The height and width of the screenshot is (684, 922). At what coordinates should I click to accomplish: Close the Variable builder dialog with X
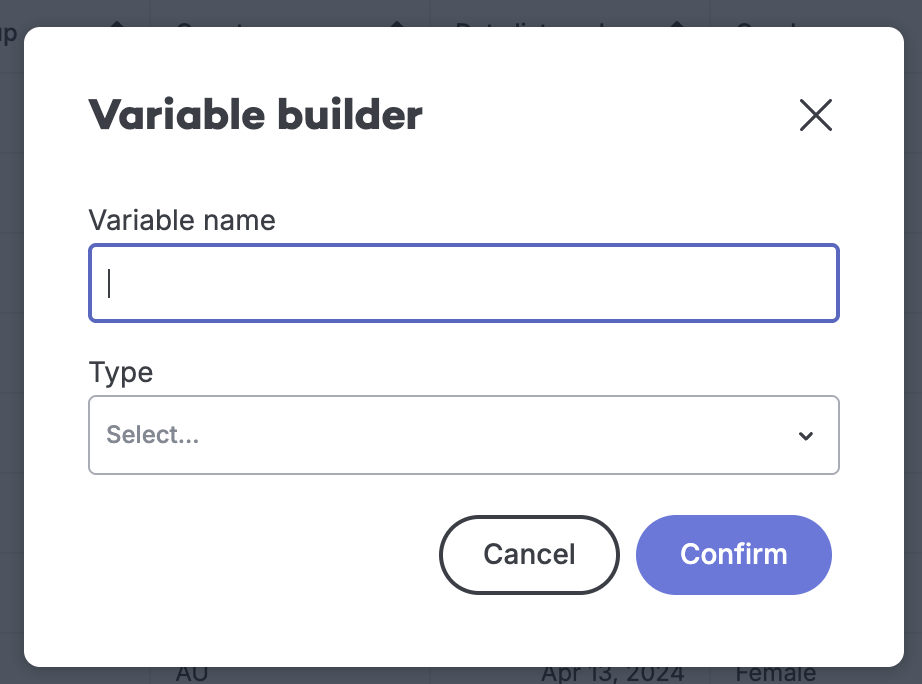[x=815, y=116]
